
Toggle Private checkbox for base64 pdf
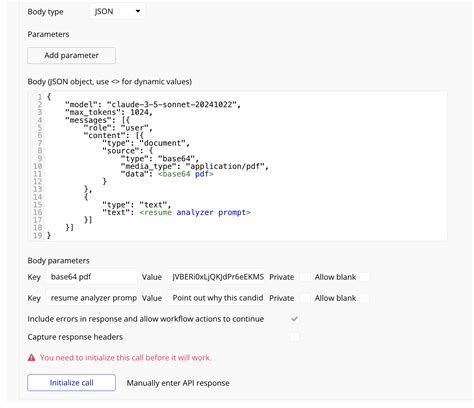[x=305, y=277]
